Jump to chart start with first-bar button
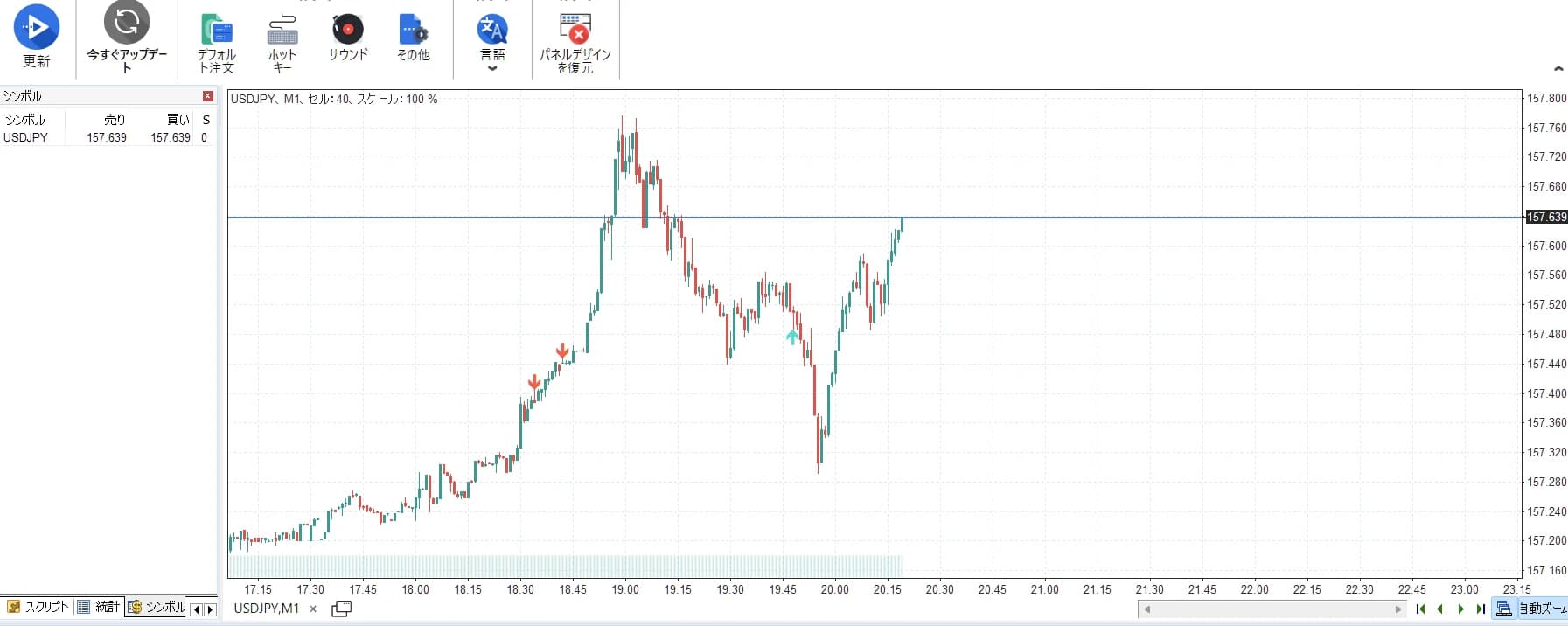The height and width of the screenshot is (626, 1568). pyautogui.click(x=1420, y=609)
